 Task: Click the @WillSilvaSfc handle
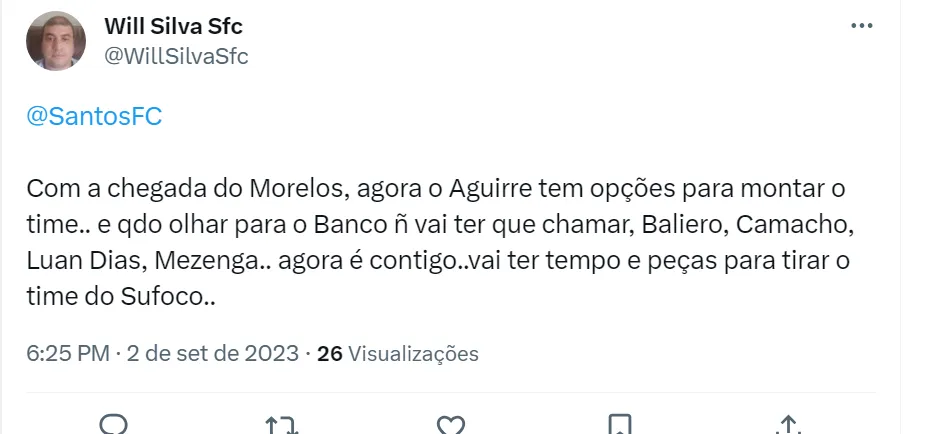[176, 56]
